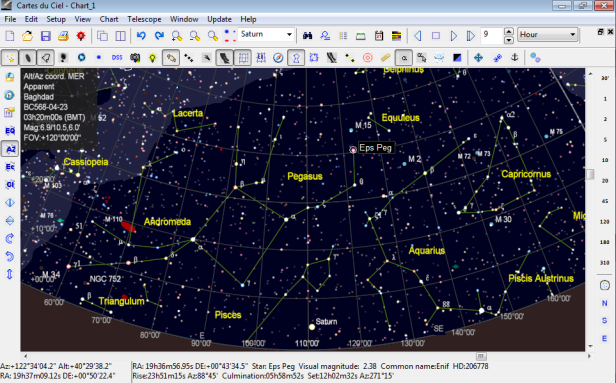Viewport: 616px width, 383px height.
Task: Toggle the AZ alt-azimuth coordinate mode
Action: (10, 149)
